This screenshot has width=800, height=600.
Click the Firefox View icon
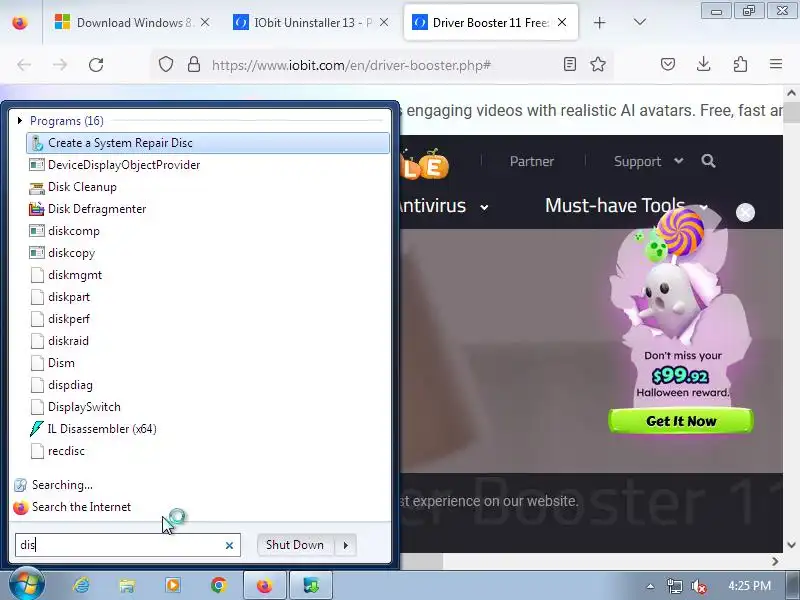[20, 23]
